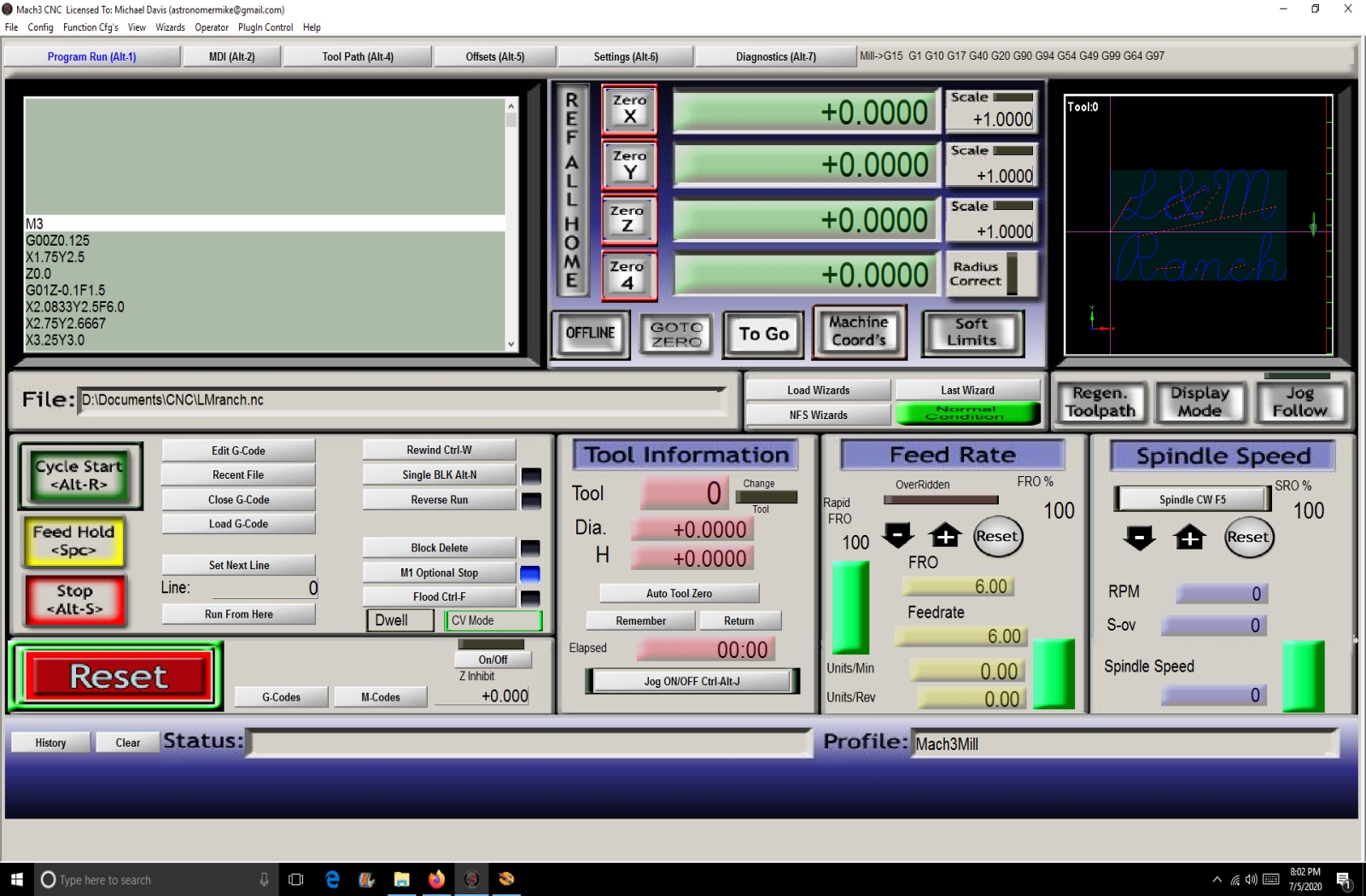Click Load Wizards button

tap(818, 390)
